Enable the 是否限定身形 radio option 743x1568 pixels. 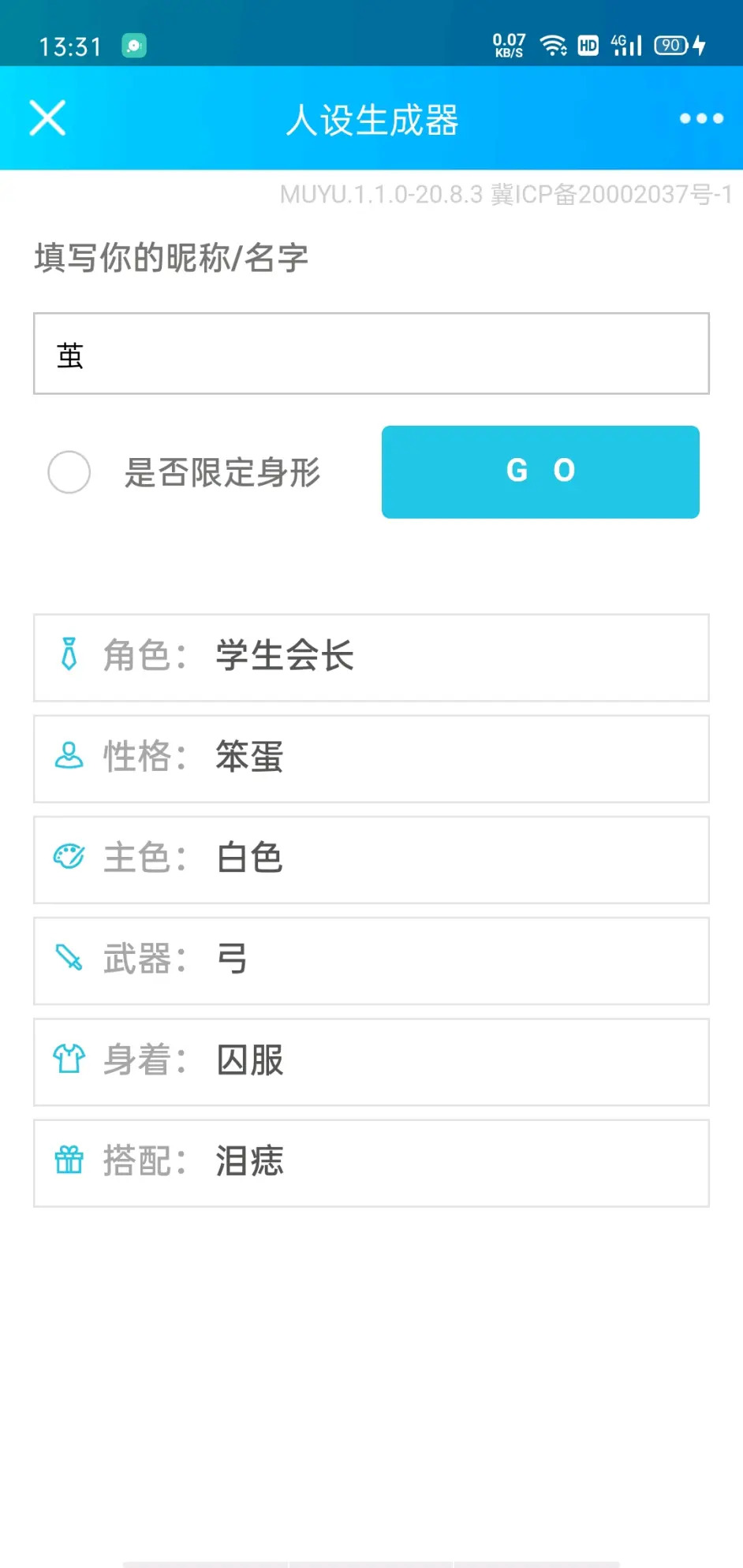(x=69, y=472)
